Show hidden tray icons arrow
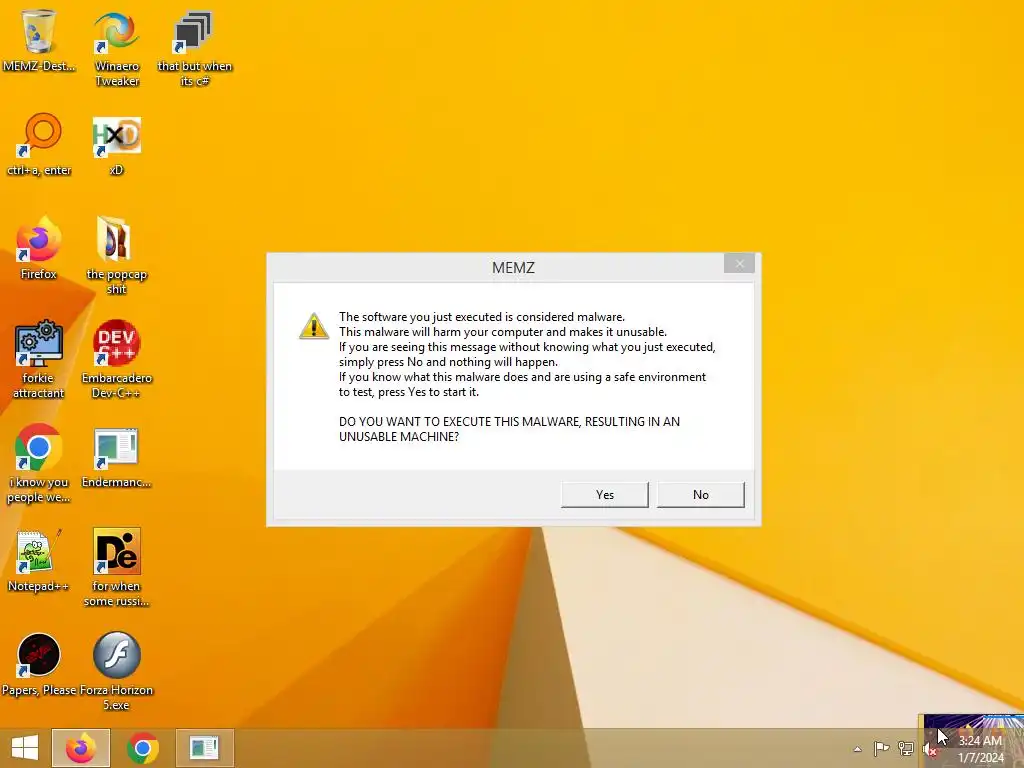1024x768 pixels. click(x=857, y=749)
